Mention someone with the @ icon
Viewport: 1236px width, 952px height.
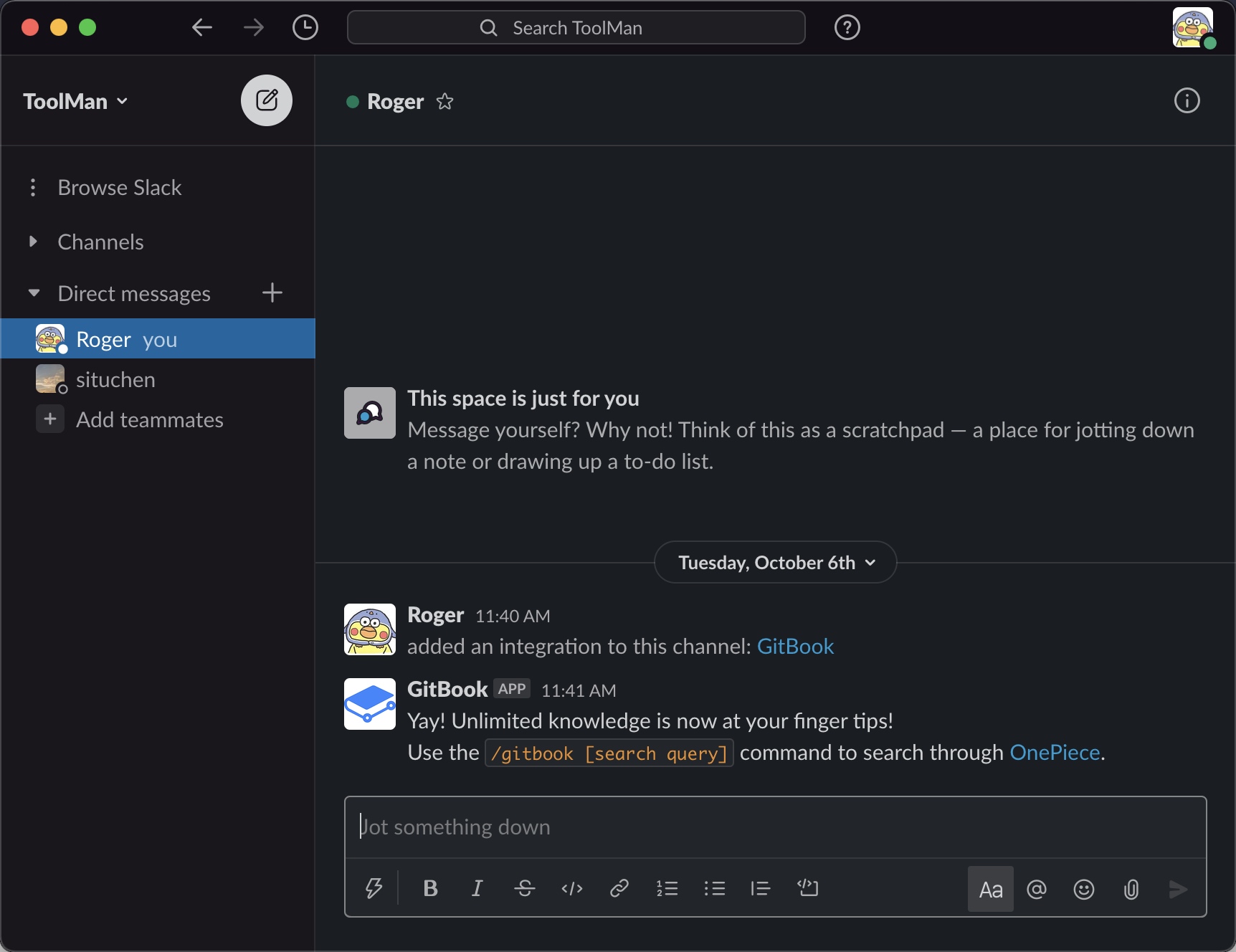point(1037,890)
